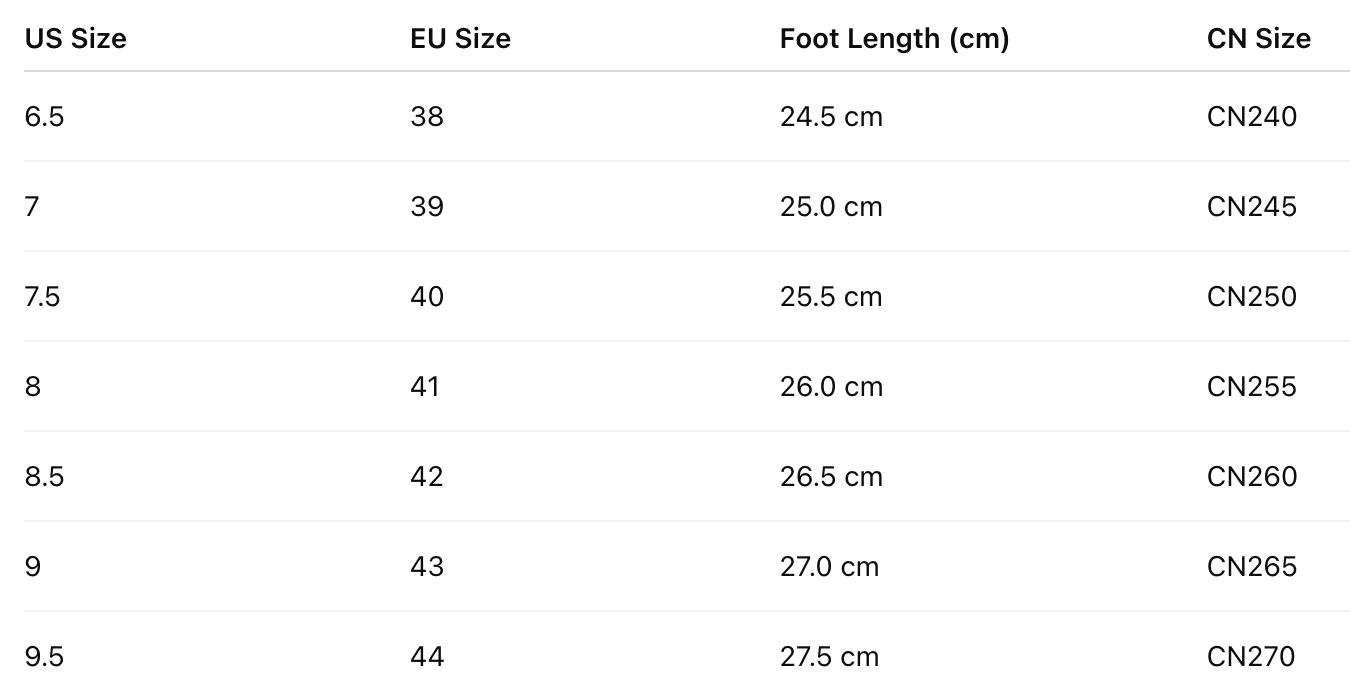Click the 24.5 cm foot length cell
The width and height of the screenshot is (1350, 698).
[831, 117]
